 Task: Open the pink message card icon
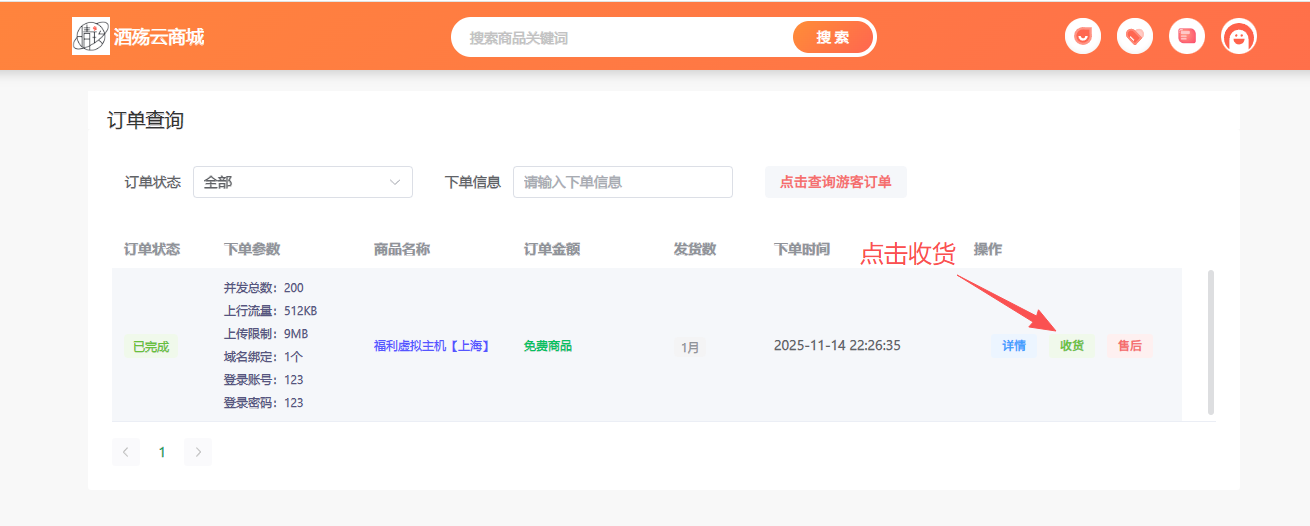pyautogui.click(x=1187, y=37)
